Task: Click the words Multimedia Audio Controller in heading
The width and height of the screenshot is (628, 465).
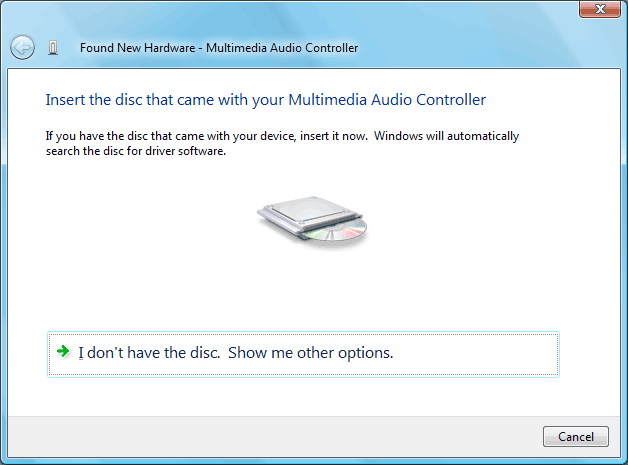Action: pyautogui.click(x=387, y=100)
